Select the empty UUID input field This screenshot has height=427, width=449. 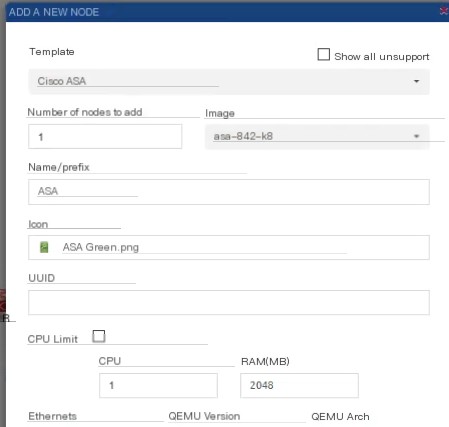[x=229, y=303]
